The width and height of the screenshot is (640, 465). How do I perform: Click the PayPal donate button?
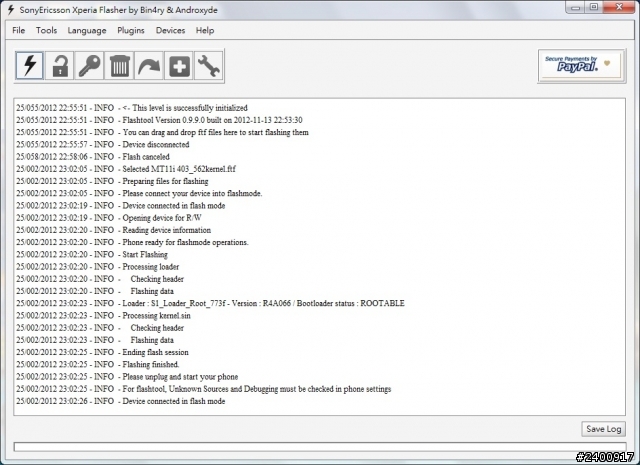click(x=582, y=65)
